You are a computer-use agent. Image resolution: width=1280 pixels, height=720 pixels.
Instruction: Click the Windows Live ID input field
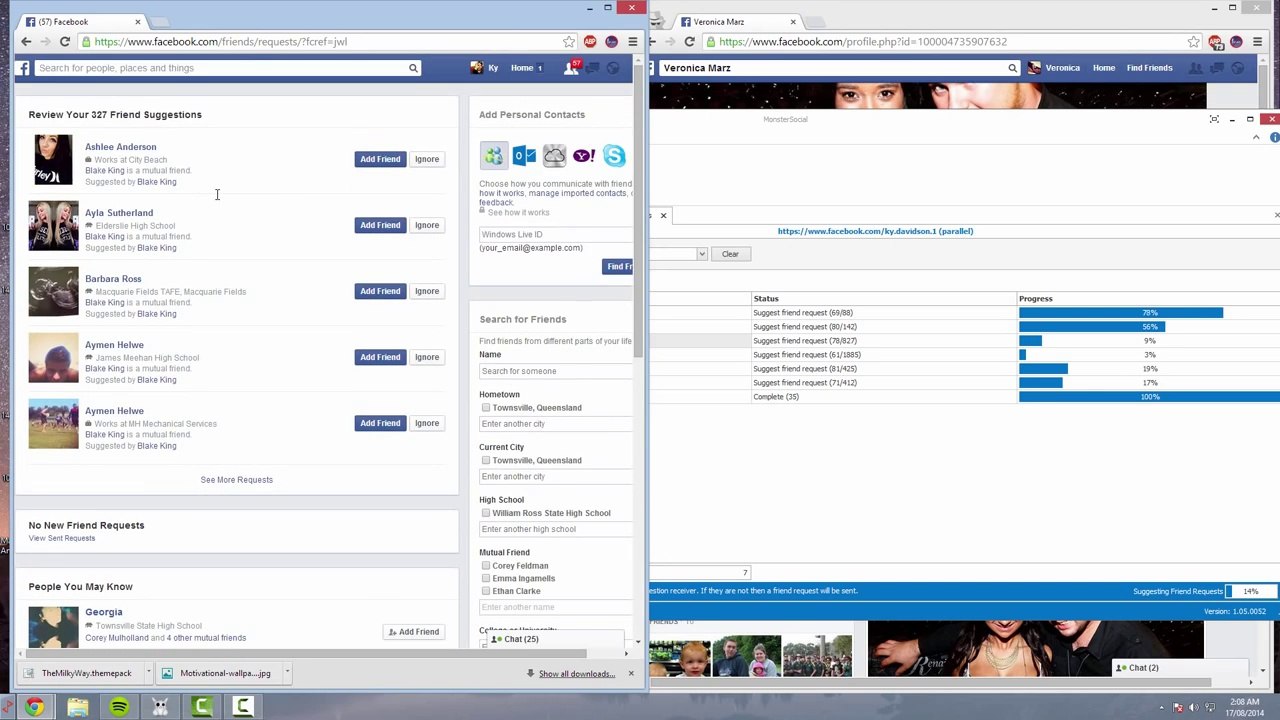tap(556, 234)
